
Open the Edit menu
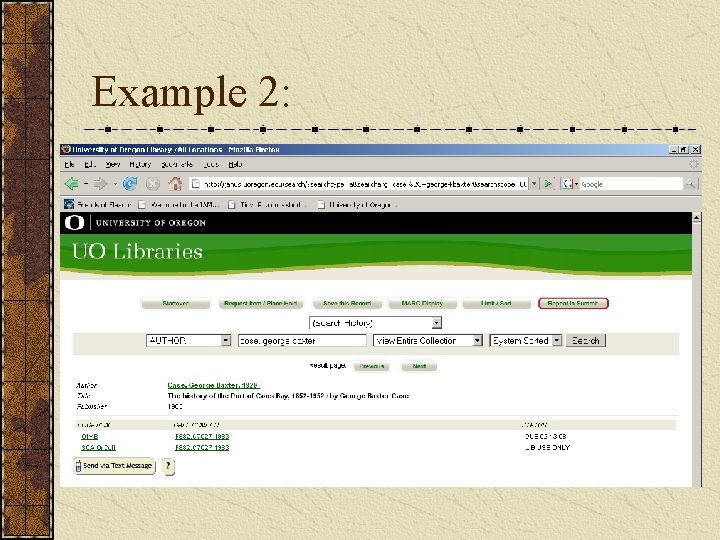pyautogui.click(x=90, y=164)
